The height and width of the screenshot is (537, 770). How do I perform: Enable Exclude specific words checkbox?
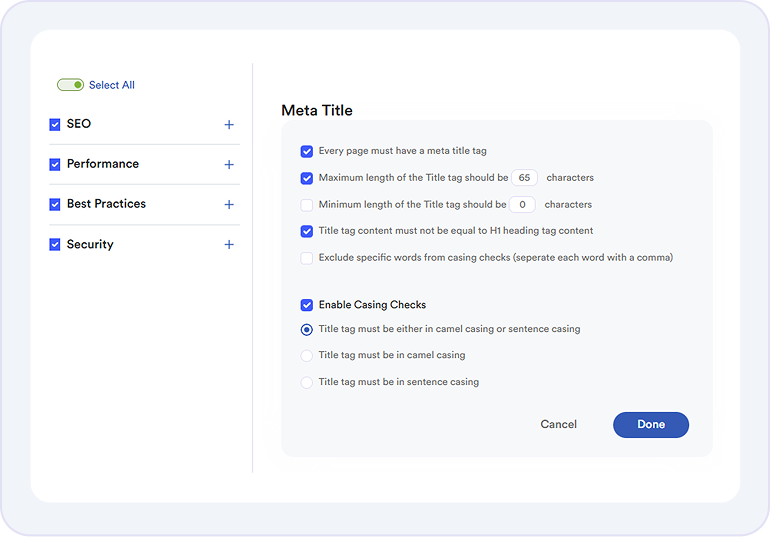pyautogui.click(x=307, y=258)
